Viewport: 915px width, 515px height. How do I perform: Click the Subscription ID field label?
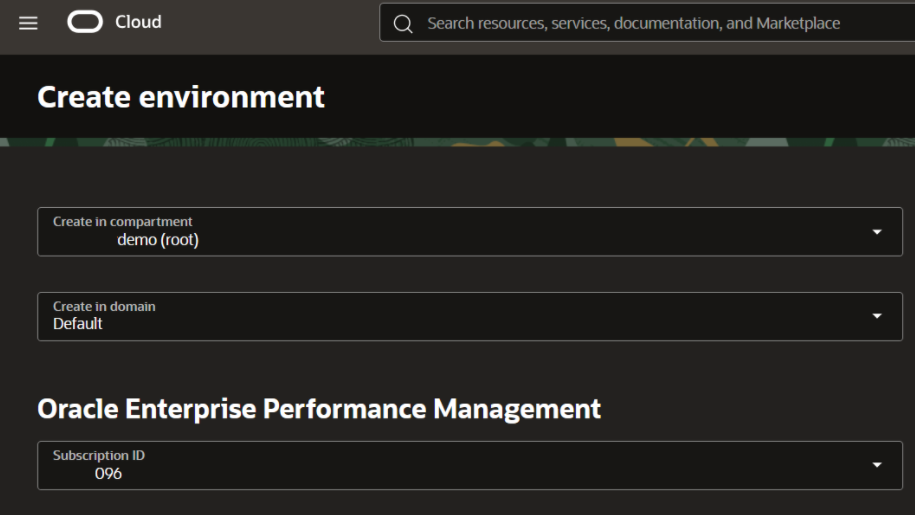click(x=99, y=455)
